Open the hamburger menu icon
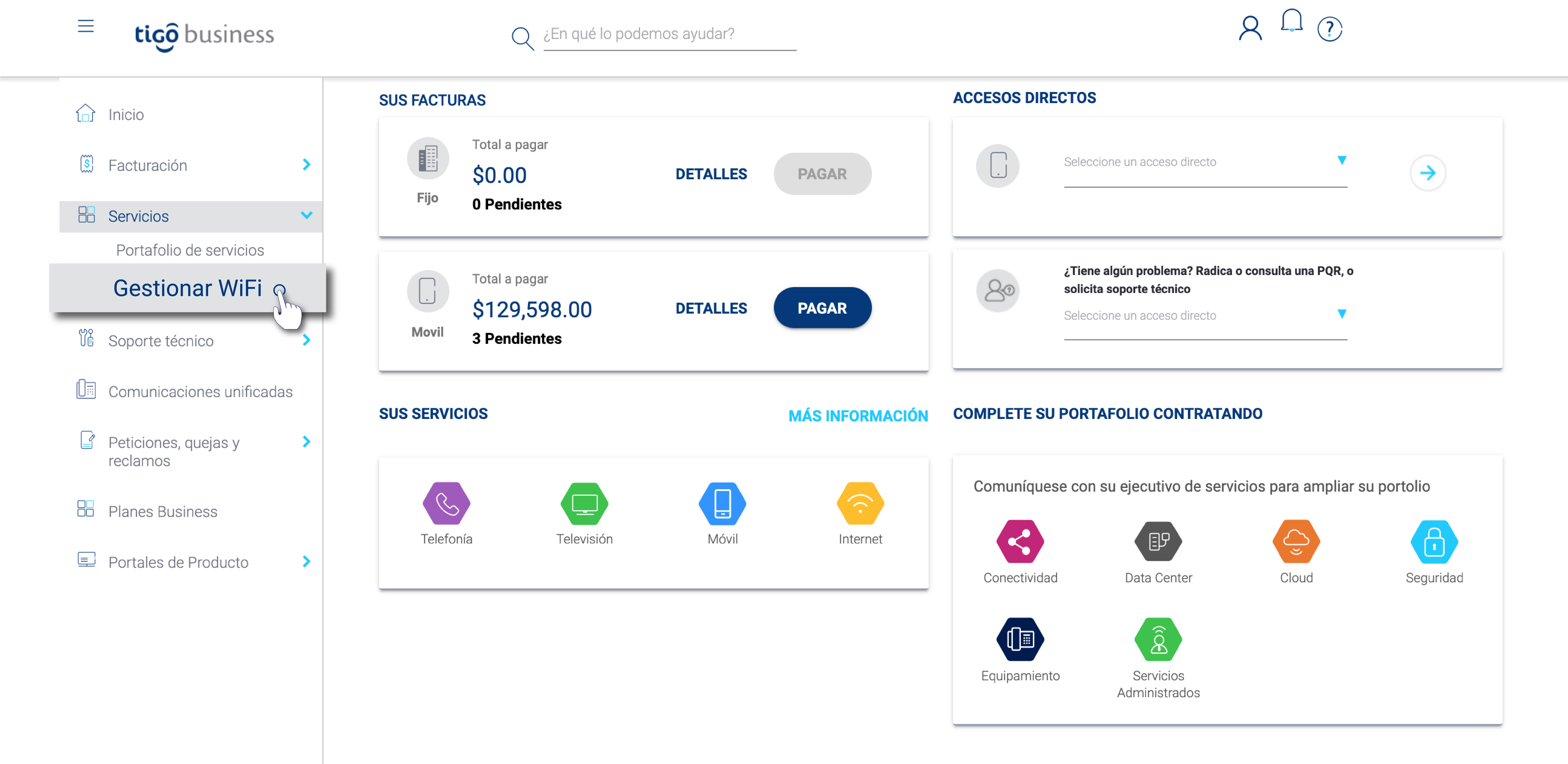Image resolution: width=1568 pixels, height=764 pixels. 86,26
